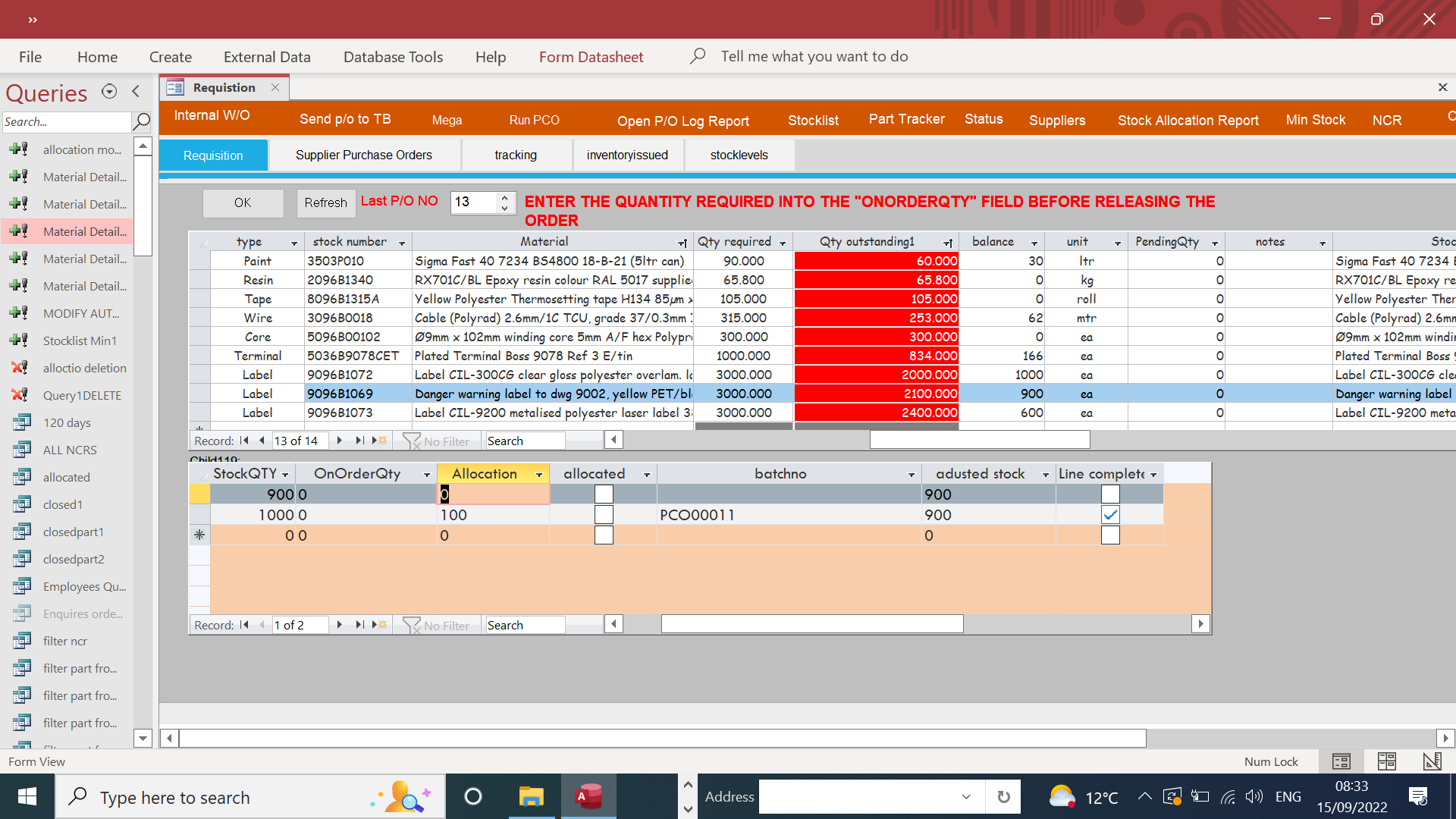The image size is (1456, 819).
Task: Open File Explorer from the taskbar
Action: tap(531, 796)
